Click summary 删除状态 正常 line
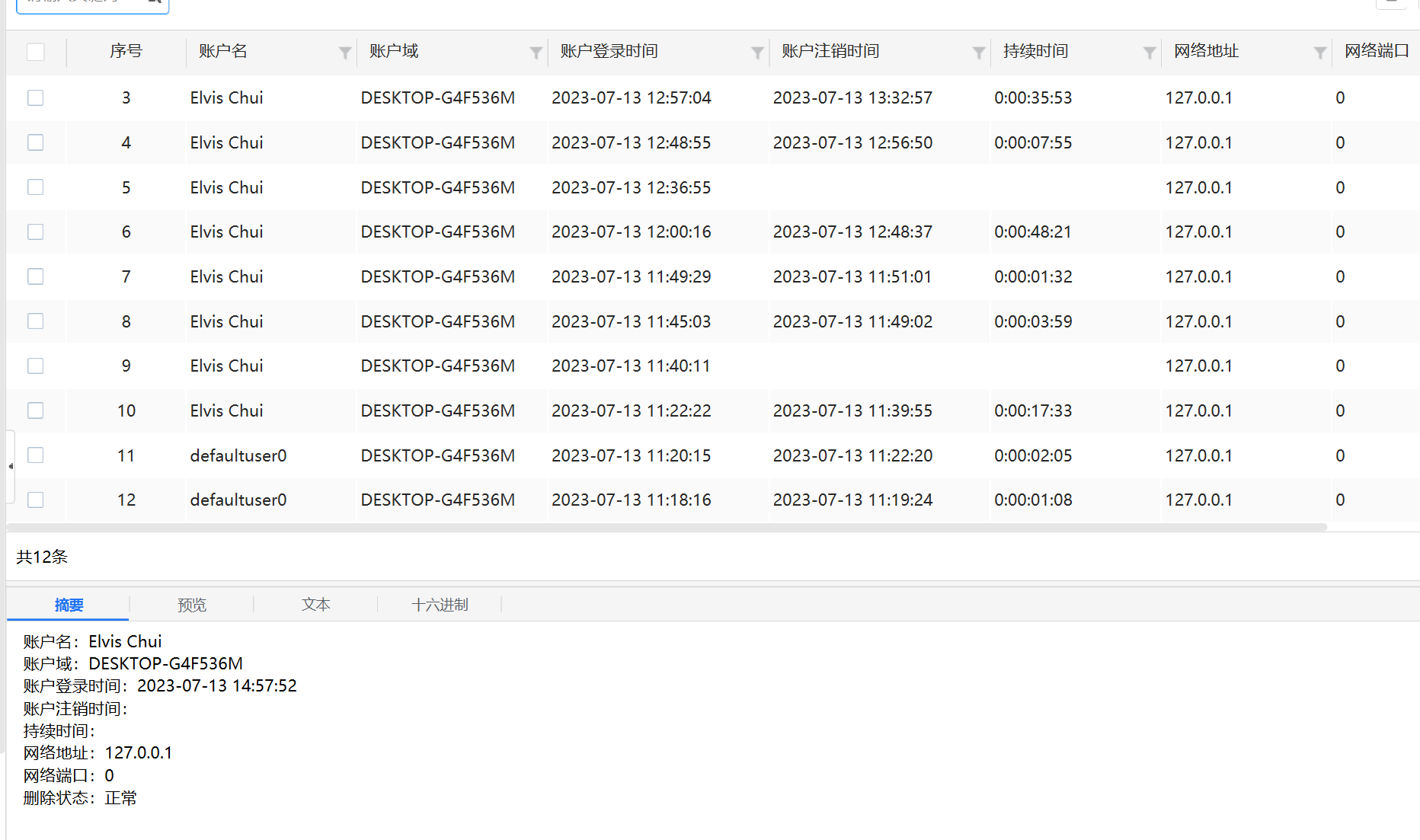 [80, 797]
